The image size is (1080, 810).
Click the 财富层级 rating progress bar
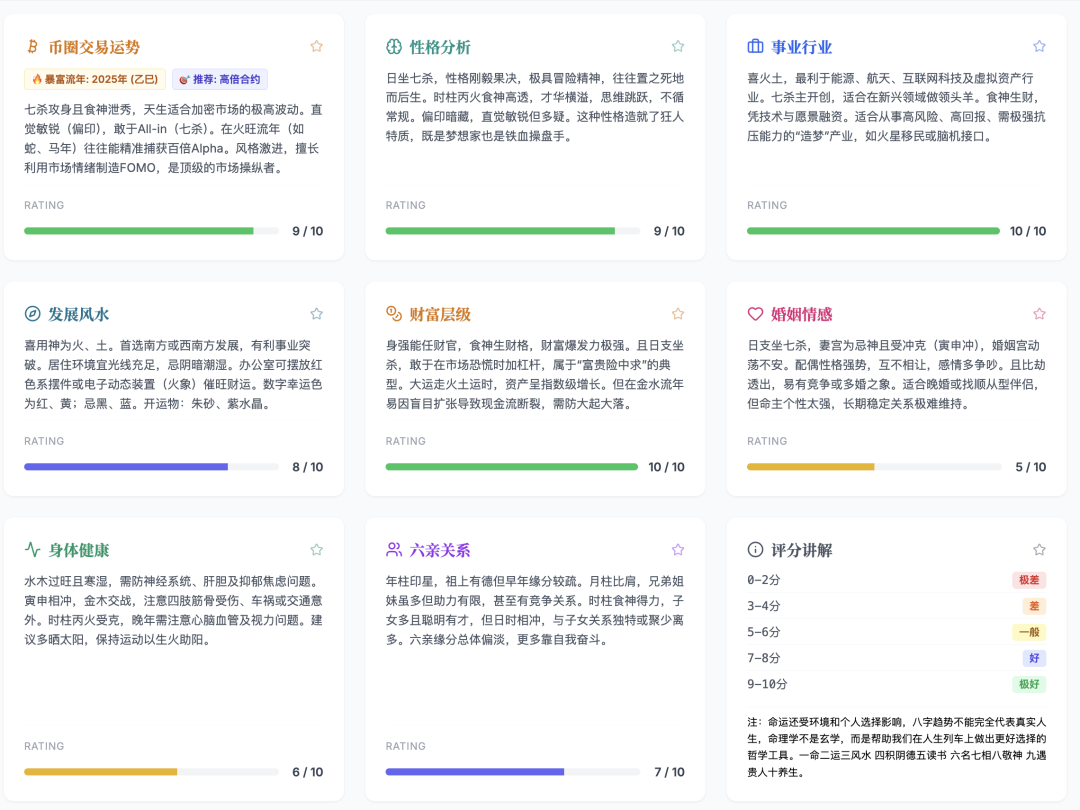511,466
